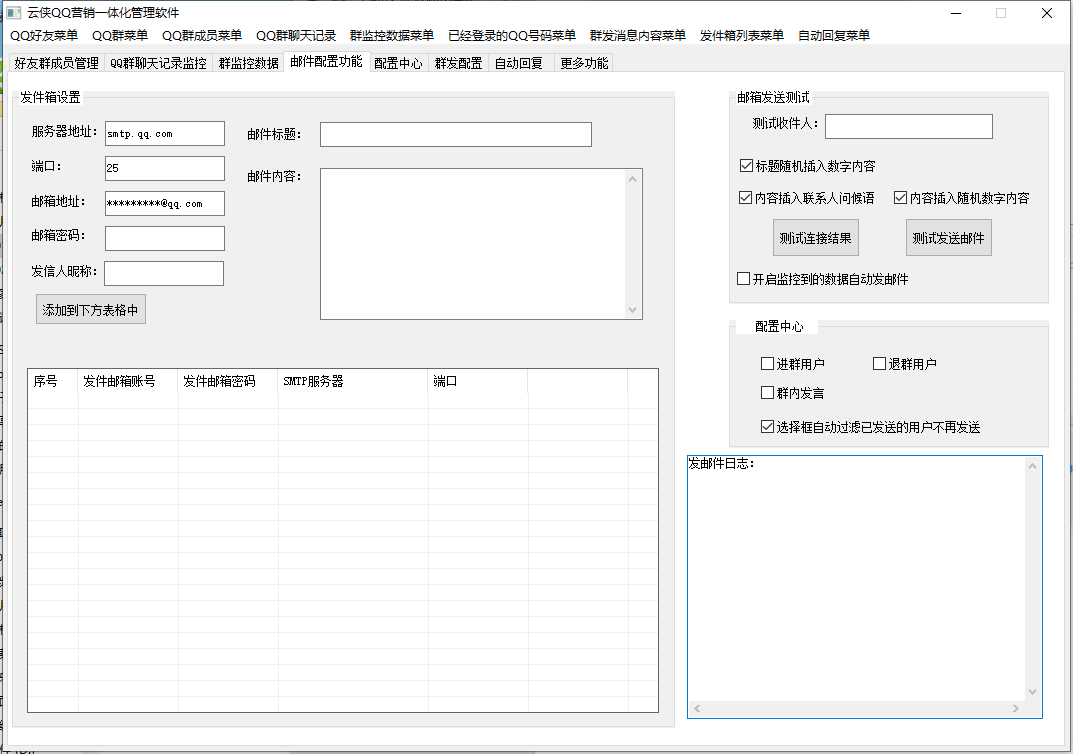Open the 已经登录的QQ号码菜单 menu

coord(512,36)
